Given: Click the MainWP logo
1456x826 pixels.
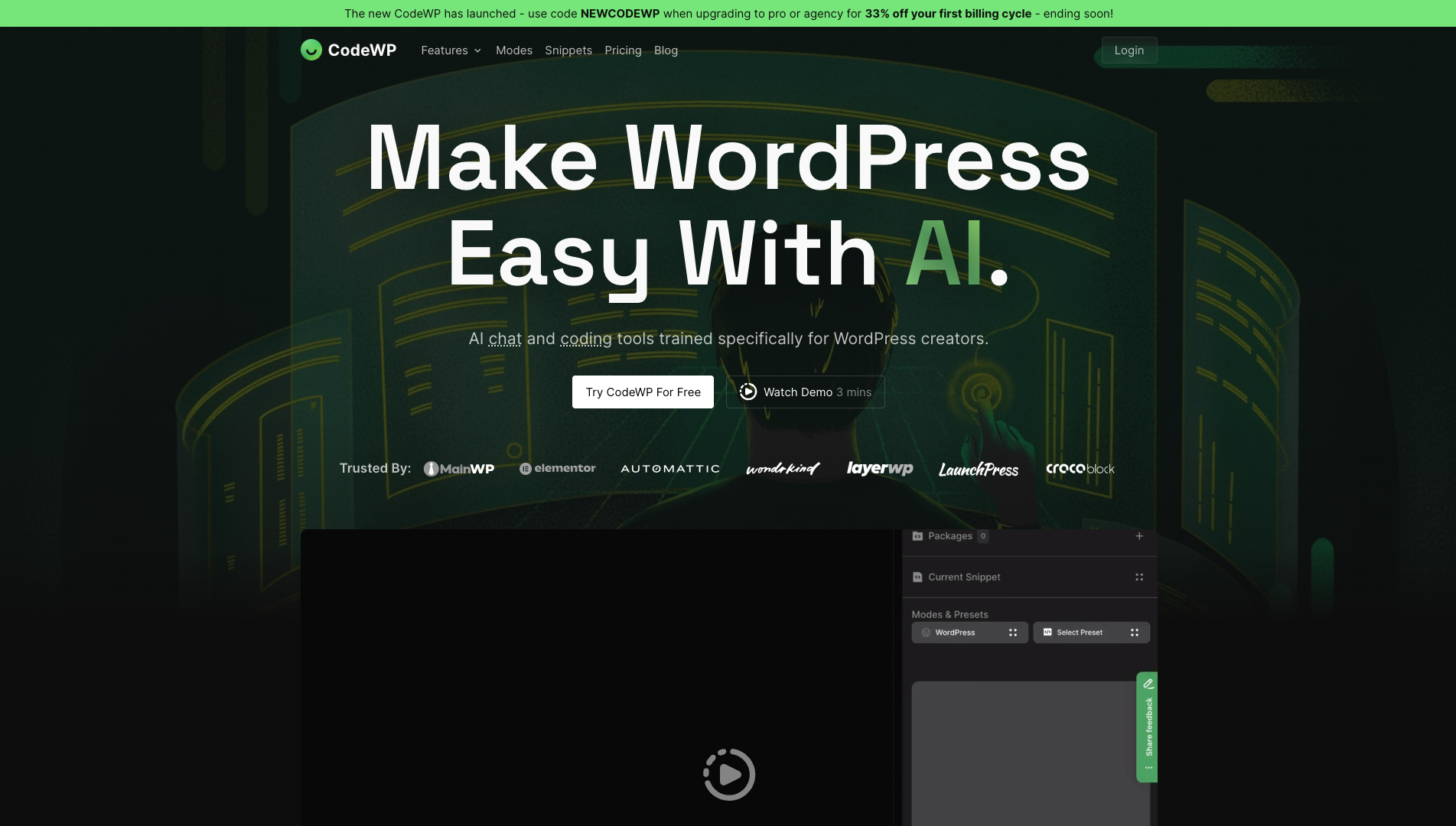Looking at the screenshot, I should [458, 468].
